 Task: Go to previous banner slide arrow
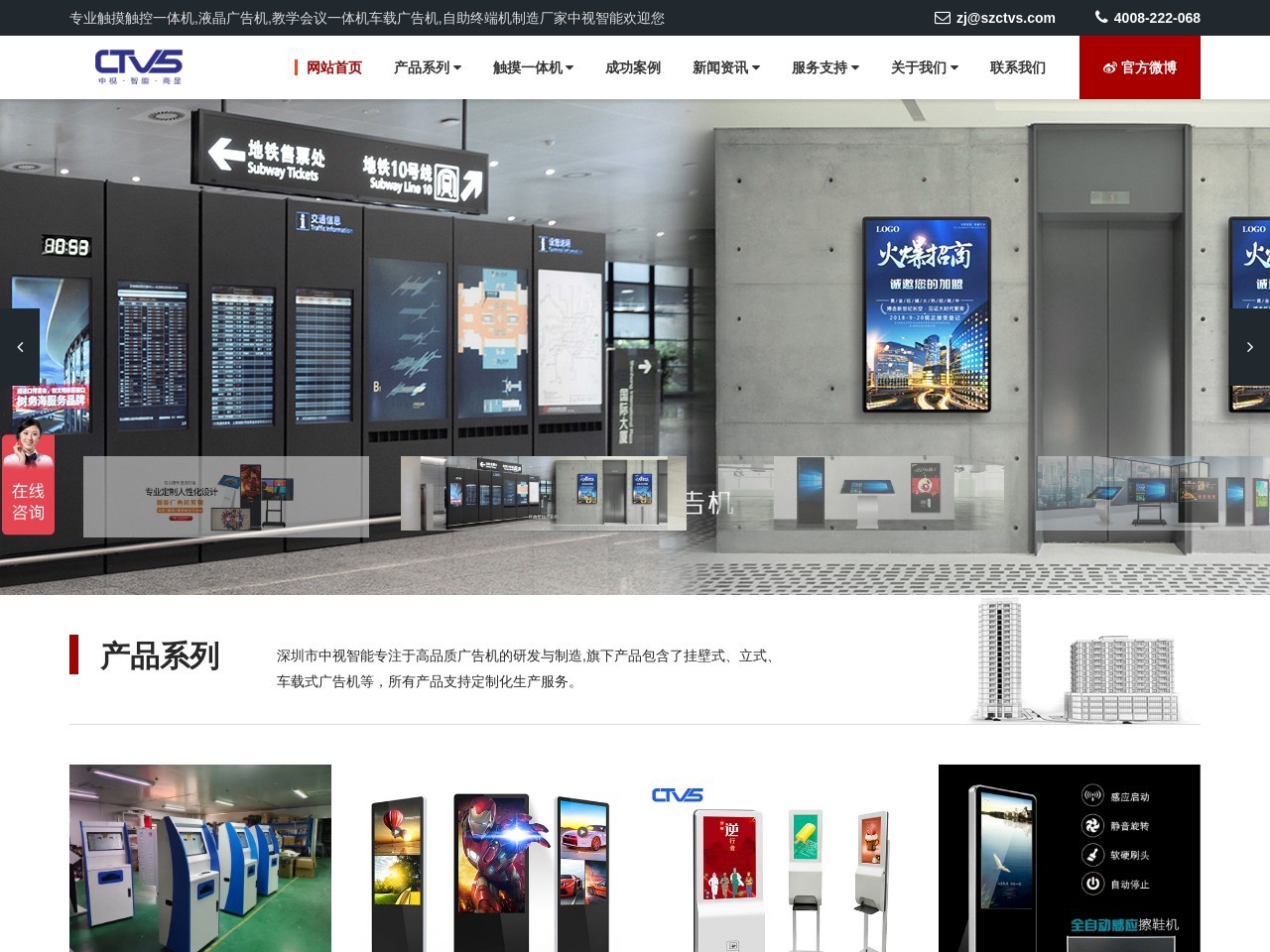coord(20,347)
